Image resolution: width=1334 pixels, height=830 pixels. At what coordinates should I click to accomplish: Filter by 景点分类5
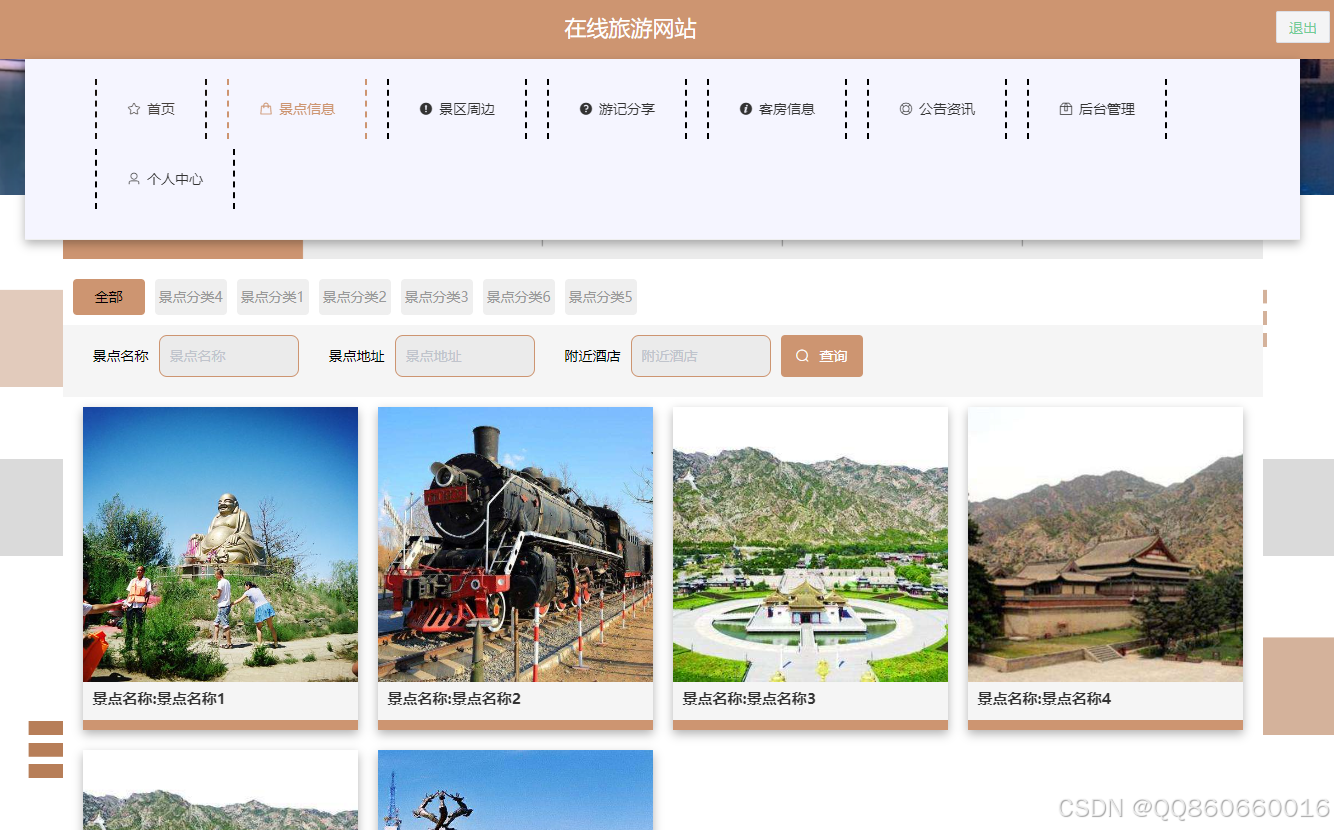point(601,297)
